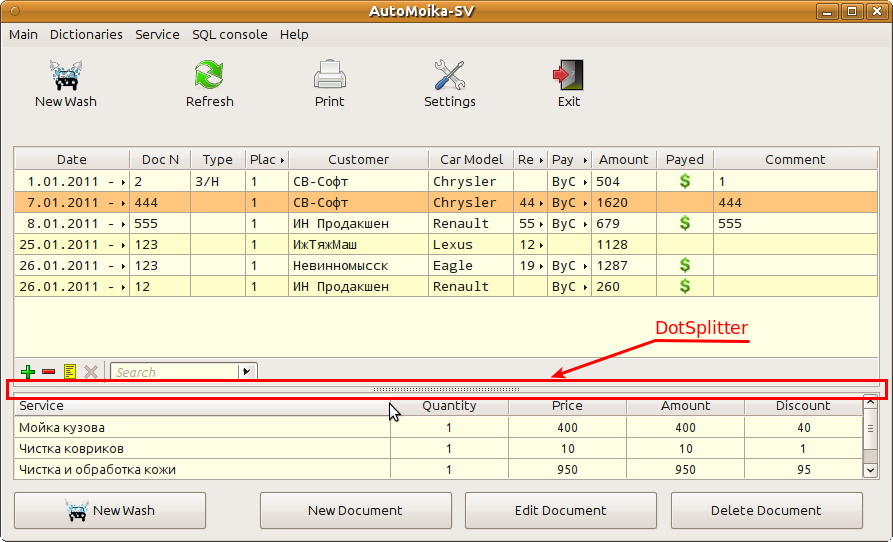Image resolution: width=893 pixels, height=542 pixels.
Task: Click the Exit door icon
Action: coord(568,76)
